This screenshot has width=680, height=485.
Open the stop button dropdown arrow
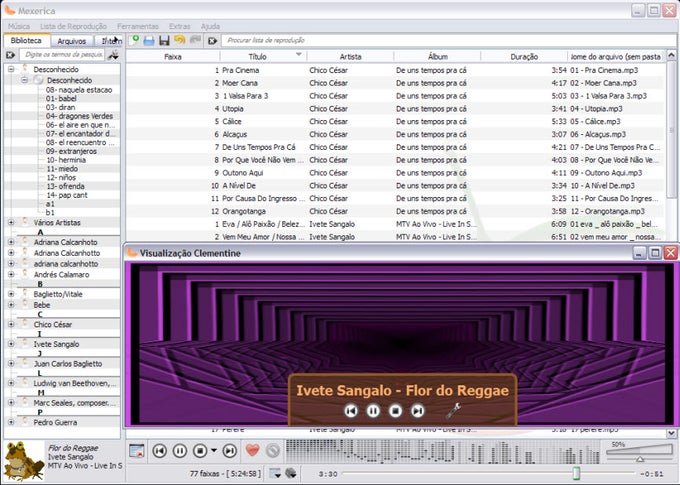click(214, 451)
